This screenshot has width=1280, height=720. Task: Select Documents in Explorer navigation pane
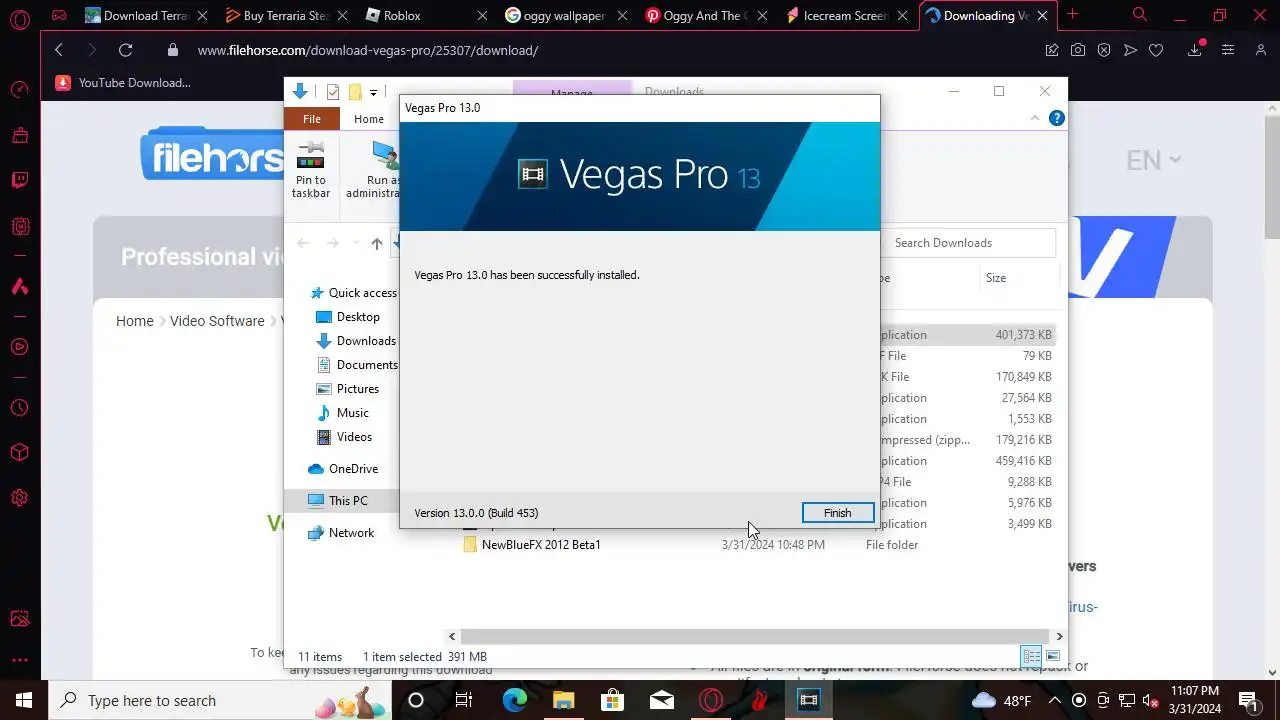point(357,365)
